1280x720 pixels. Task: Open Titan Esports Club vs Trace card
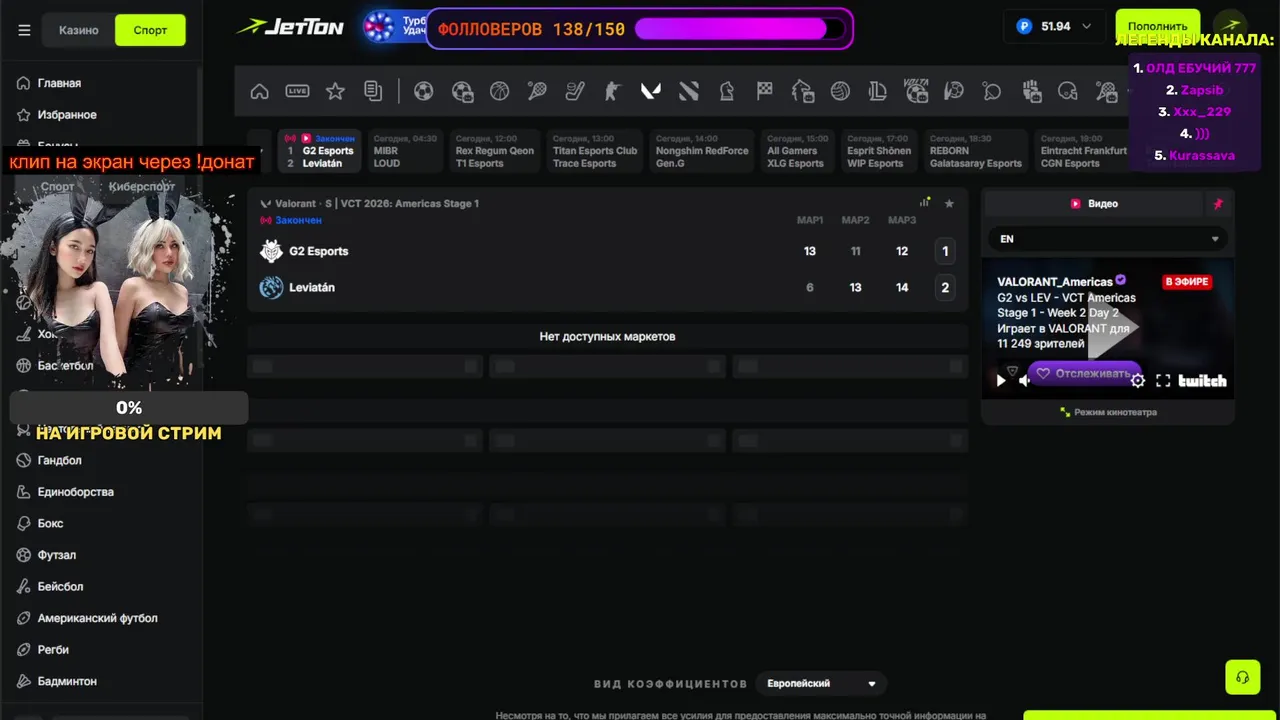point(595,151)
